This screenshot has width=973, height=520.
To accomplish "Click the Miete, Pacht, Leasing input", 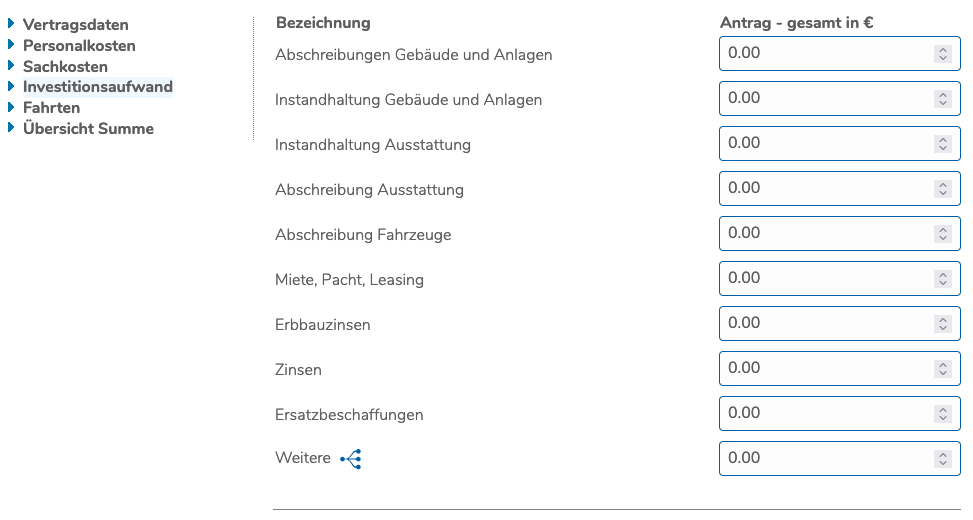I will click(824, 278).
